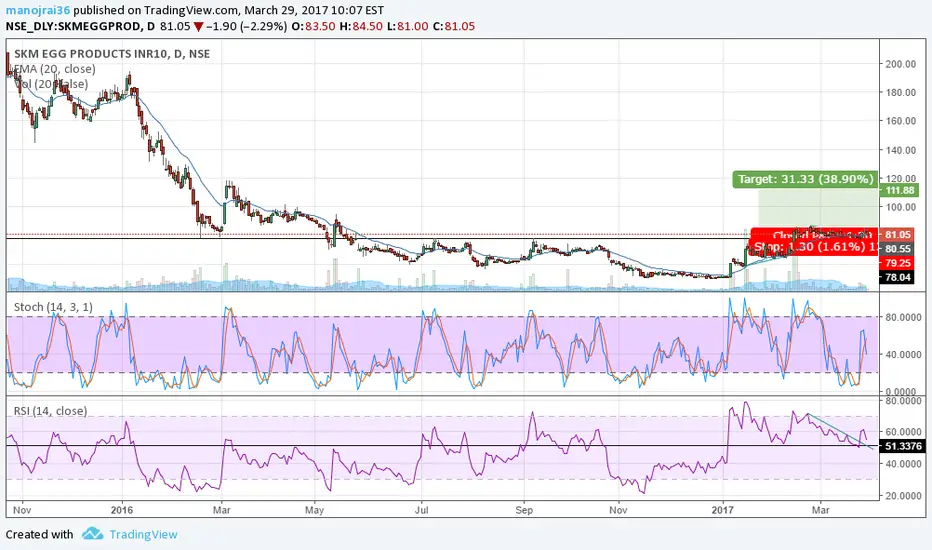Screen dimensions: 932x550
Task: Click the 78.04 black price tag
Action: click(898, 277)
